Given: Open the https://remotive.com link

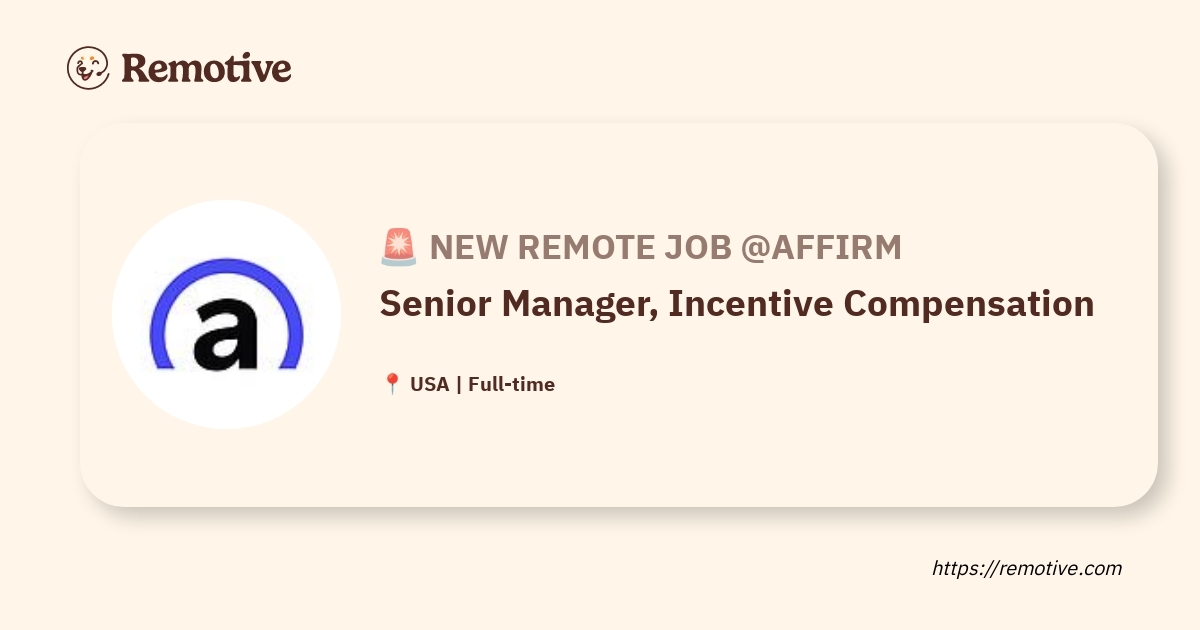Looking at the screenshot, I should (1027, 568).
